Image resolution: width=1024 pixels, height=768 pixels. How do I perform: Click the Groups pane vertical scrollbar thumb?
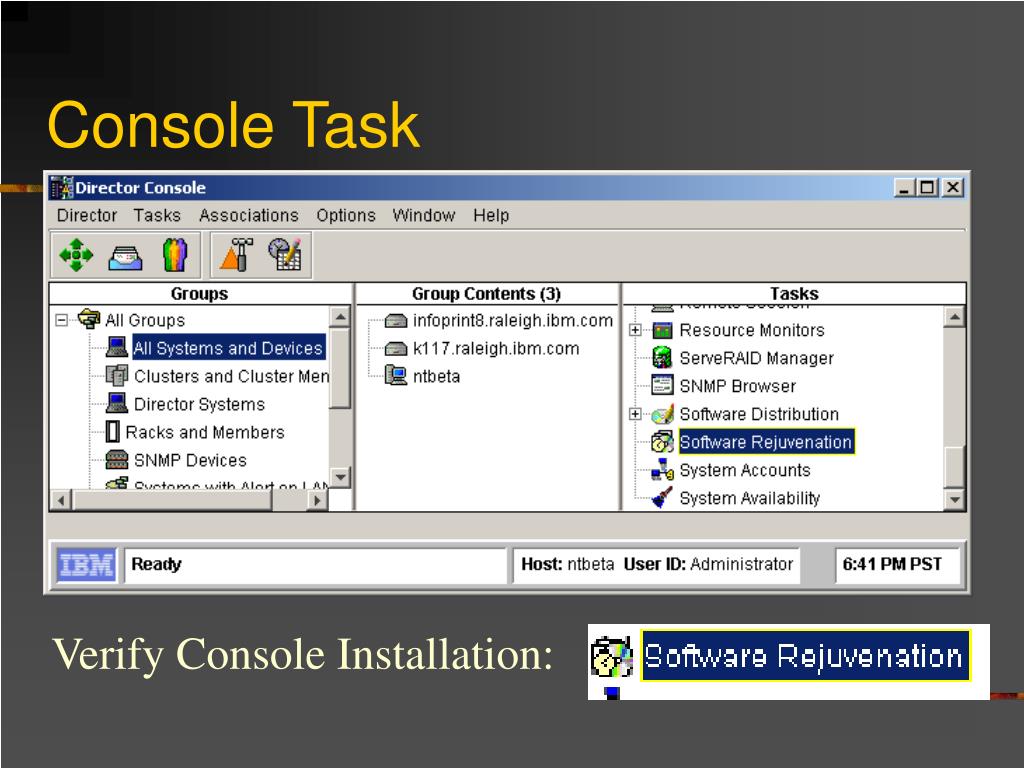tap(340, 368)
